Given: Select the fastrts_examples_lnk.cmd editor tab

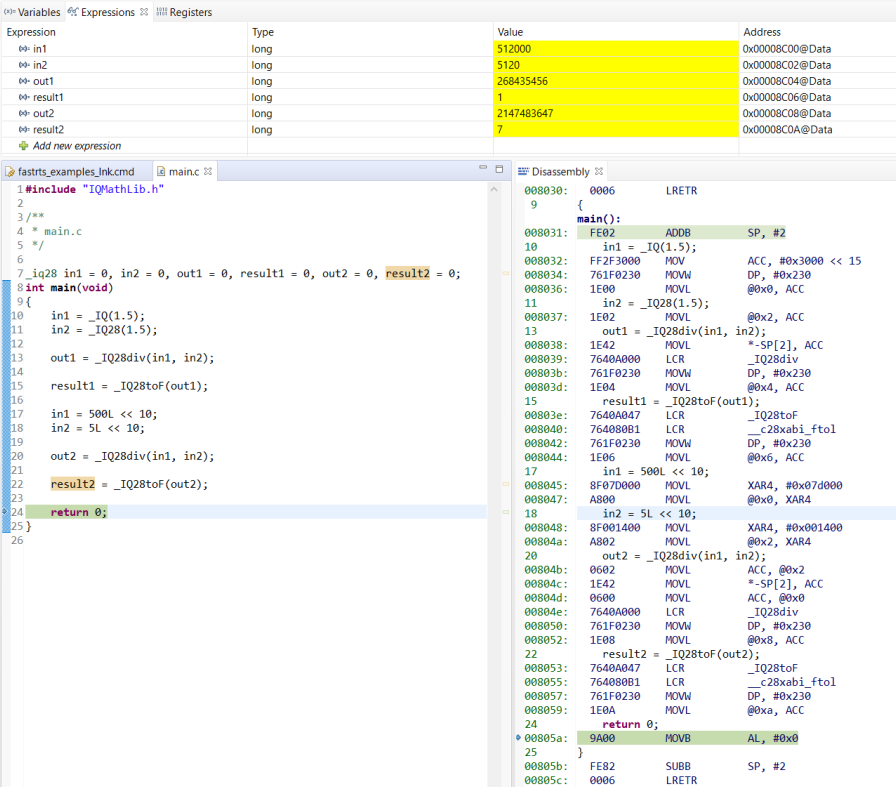Looking at the screenshot, I should click(75, 172).
